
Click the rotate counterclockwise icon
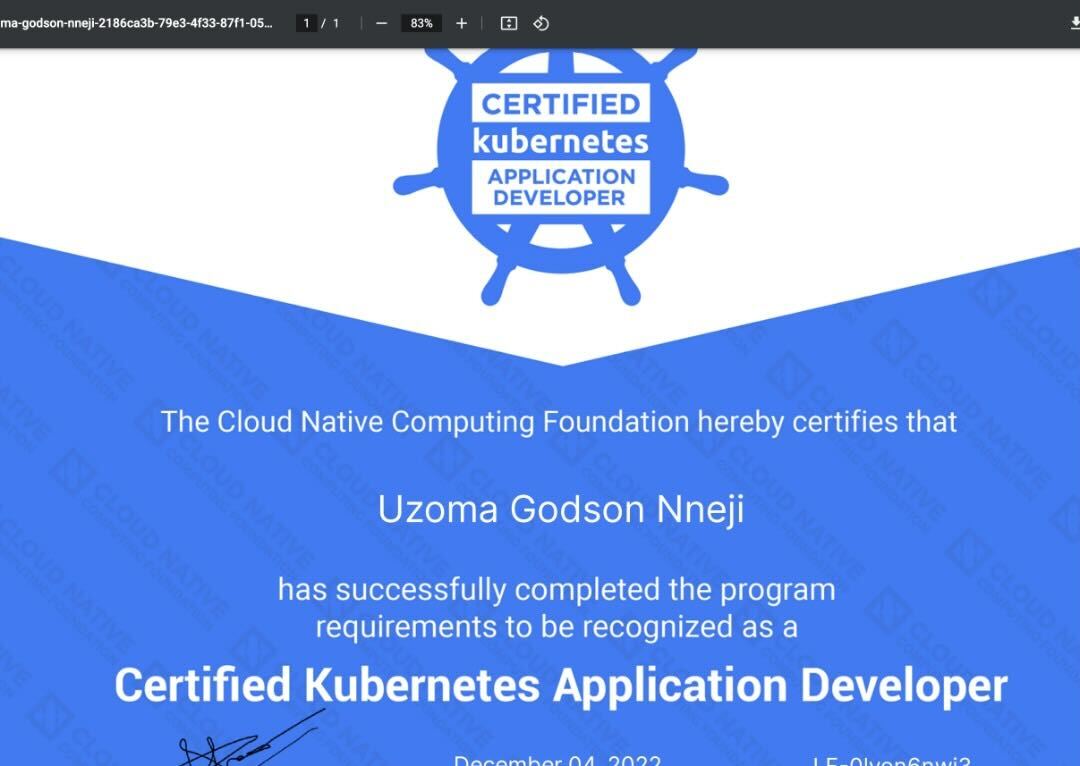541,23
